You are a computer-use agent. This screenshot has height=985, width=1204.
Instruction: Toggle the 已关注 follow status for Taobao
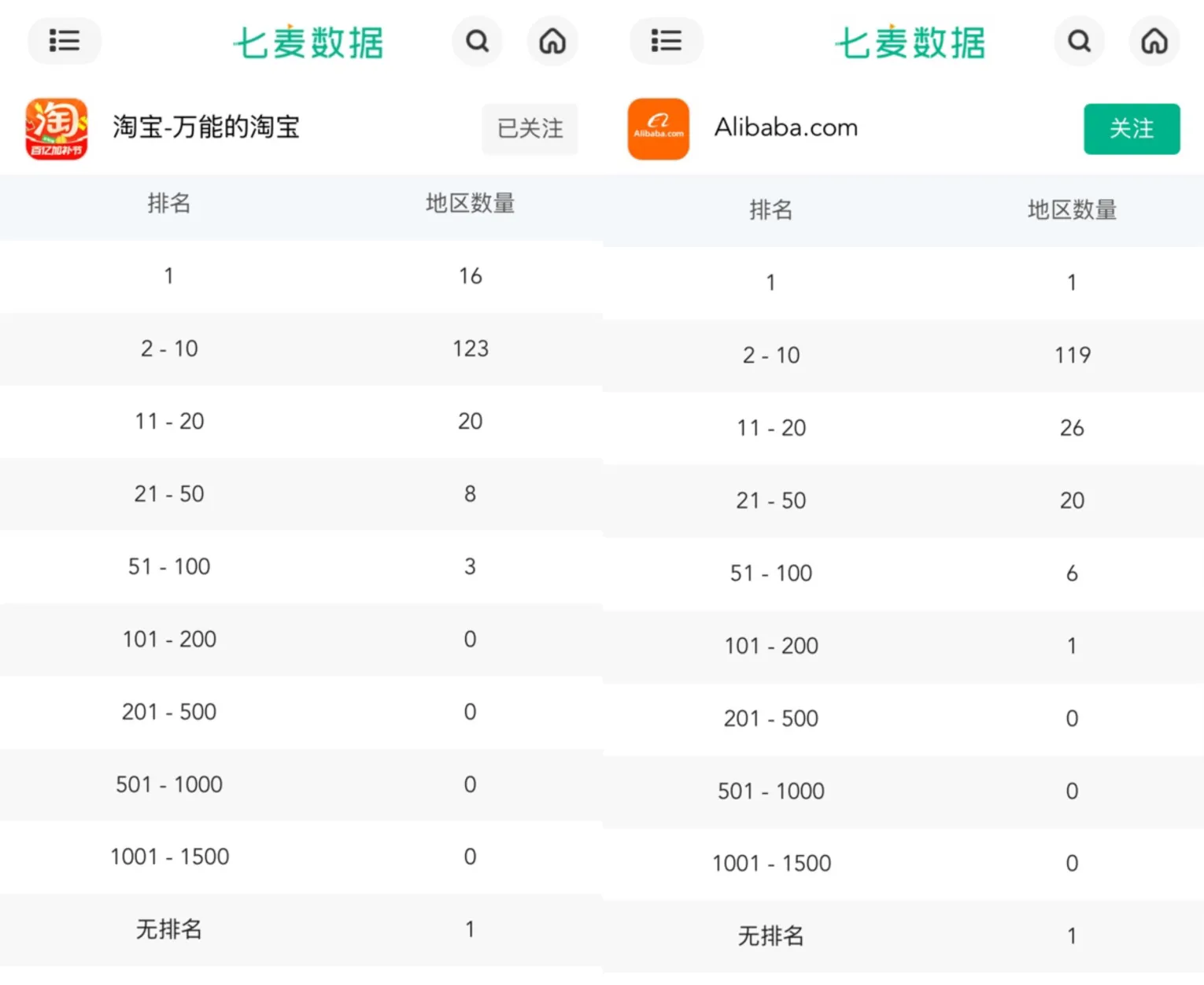tap(530, 129)
